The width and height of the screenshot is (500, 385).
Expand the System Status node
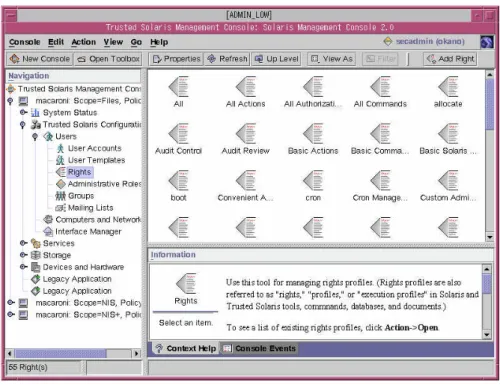coord(23,112)
